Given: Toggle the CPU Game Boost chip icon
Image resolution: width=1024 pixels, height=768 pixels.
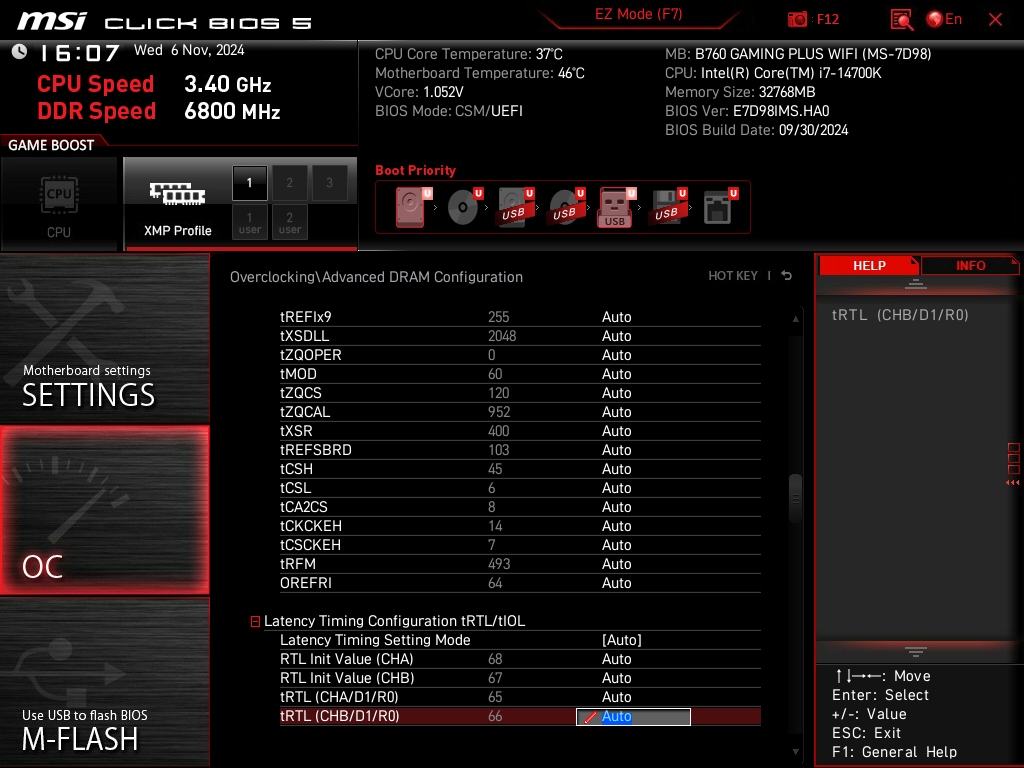Looking at the screenshot, I should point(59,195).
